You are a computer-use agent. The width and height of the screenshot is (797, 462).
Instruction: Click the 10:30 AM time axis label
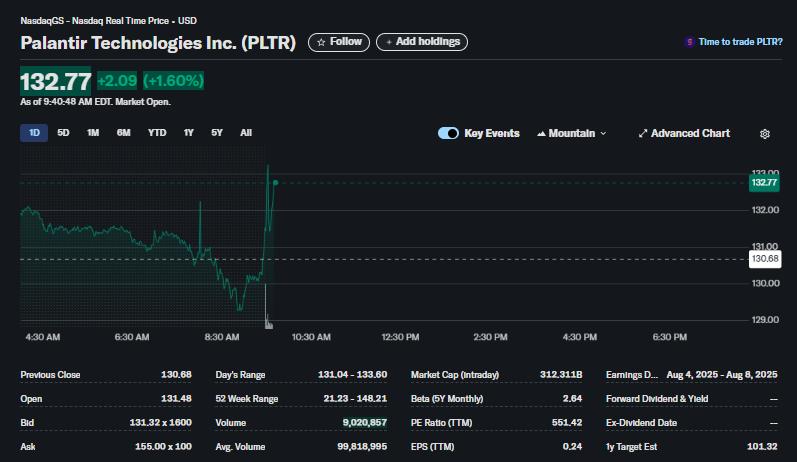(311, 337)
